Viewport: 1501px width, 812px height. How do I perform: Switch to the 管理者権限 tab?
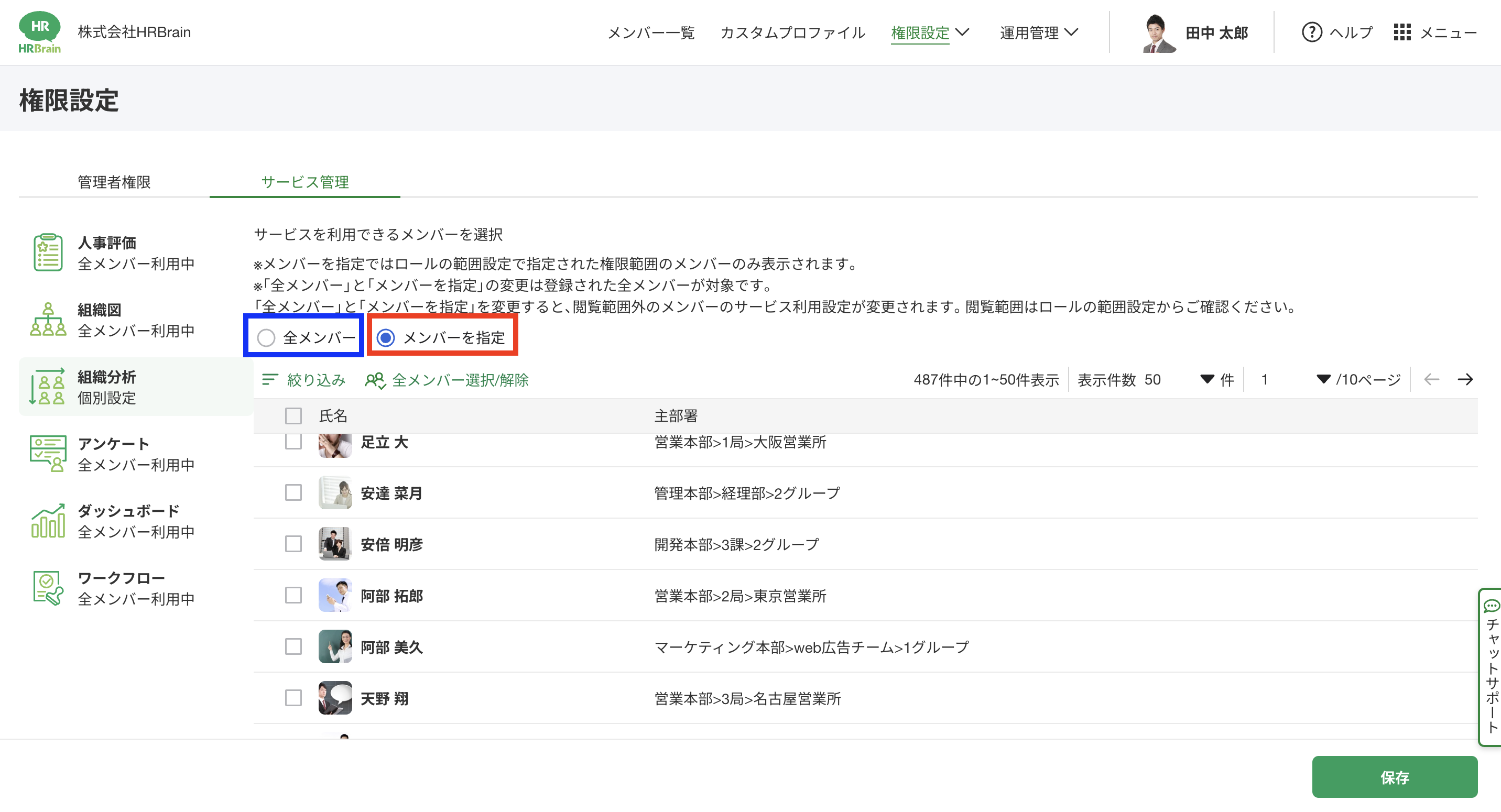(114, 182)
